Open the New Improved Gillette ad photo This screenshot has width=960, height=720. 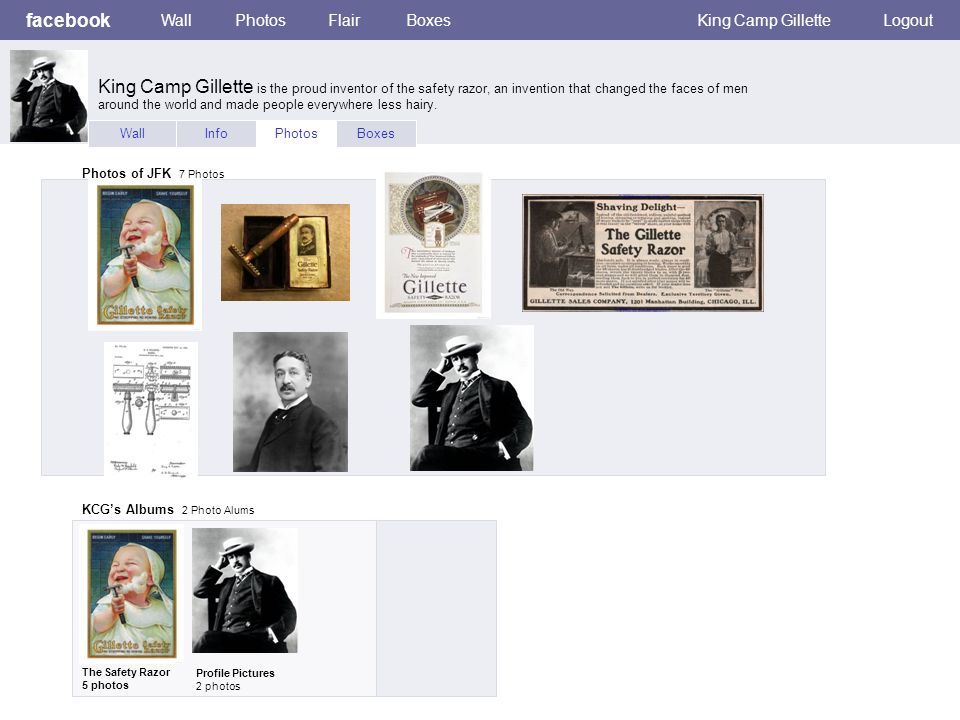433,245
